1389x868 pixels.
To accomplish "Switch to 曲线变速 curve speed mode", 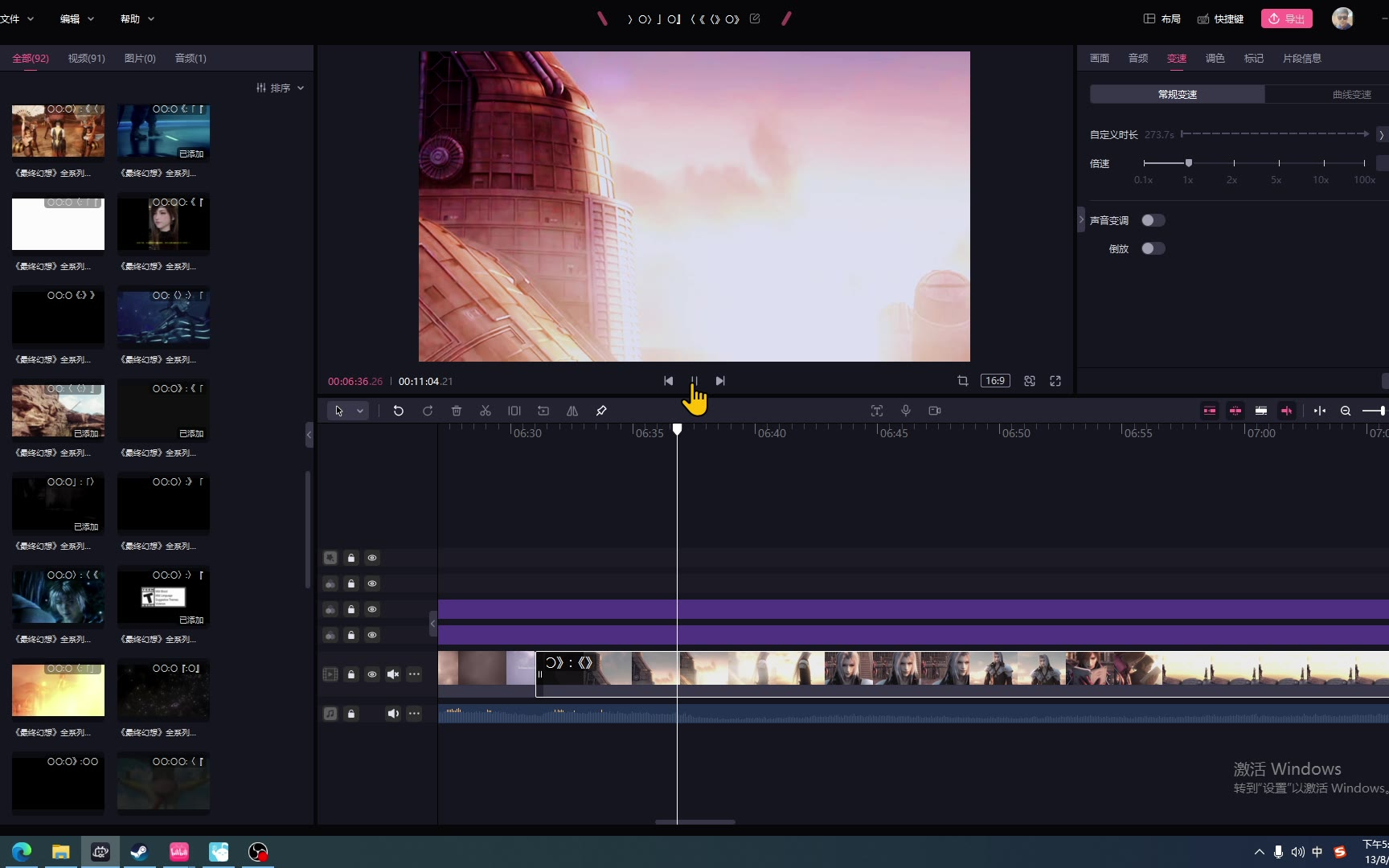I will point(1351,94).
